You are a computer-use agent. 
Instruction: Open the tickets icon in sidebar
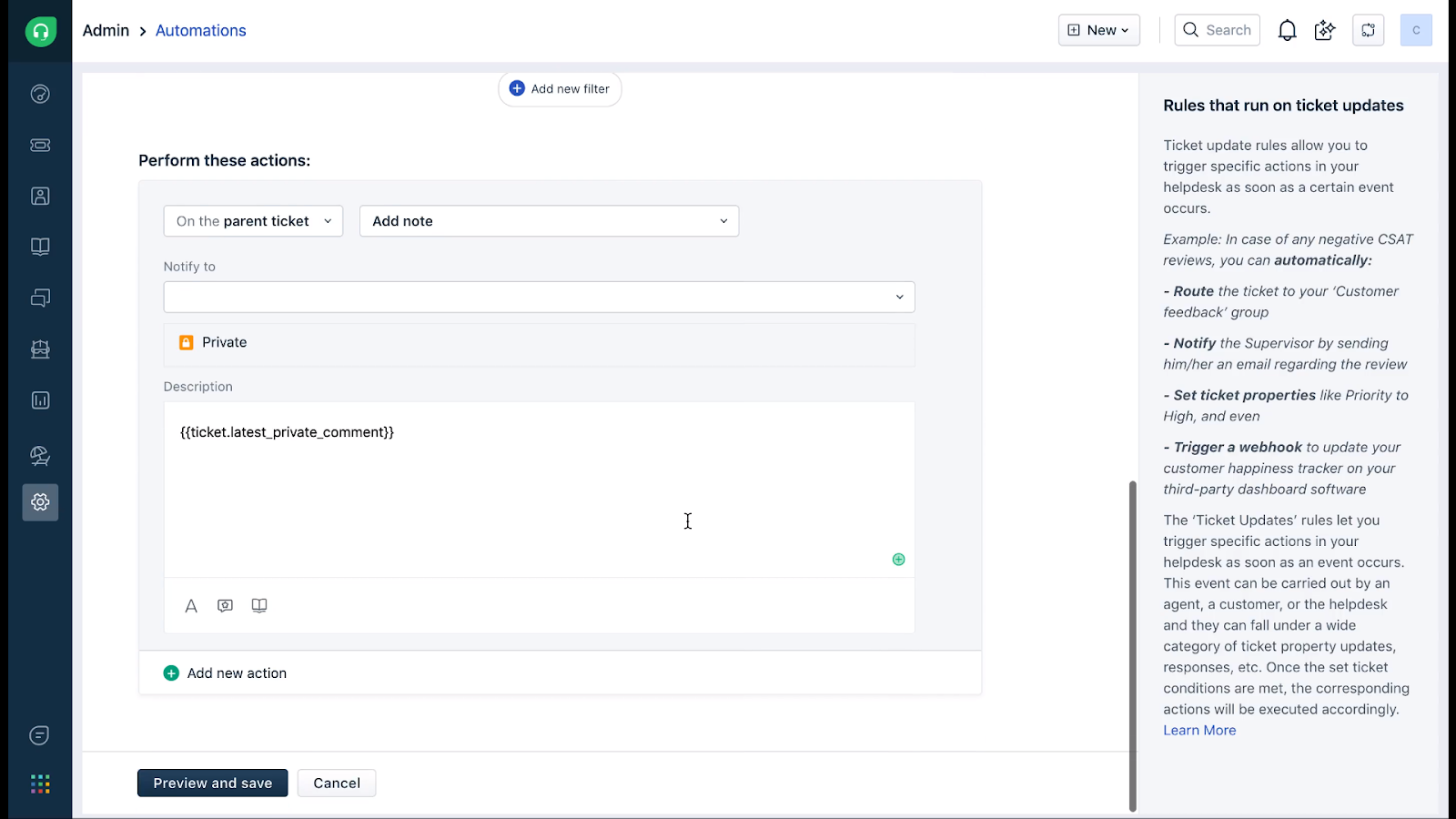(40, 145)
